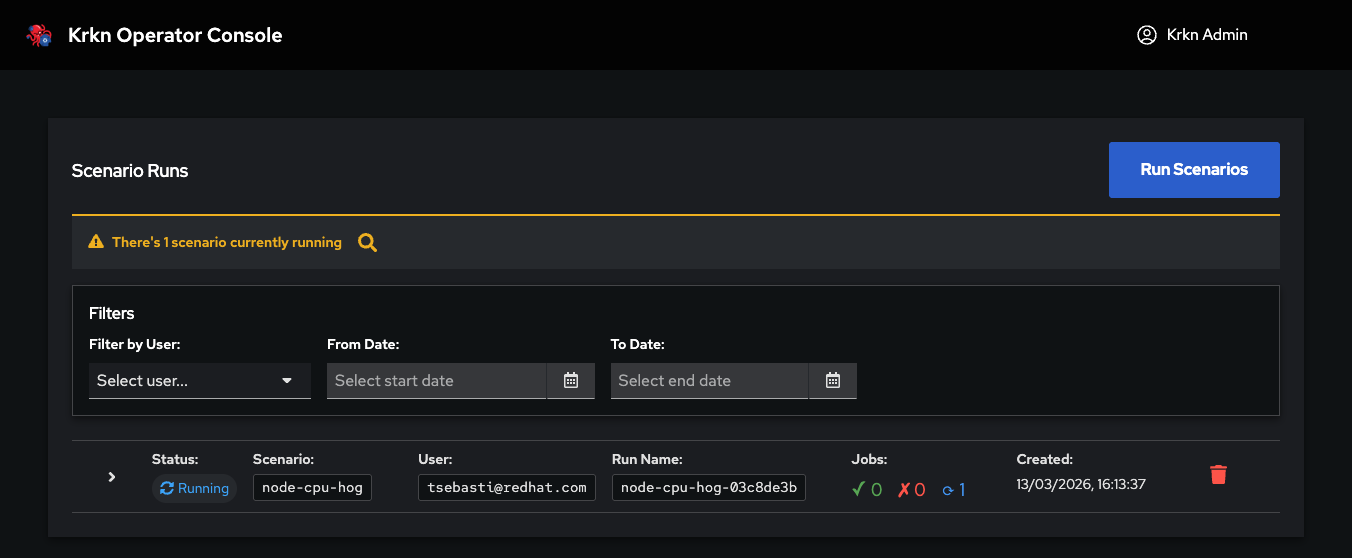The height and width of the screenshot is (558, 1352).
Task: Click the Run Scenarios button
Action: [x=1194, y=170]
